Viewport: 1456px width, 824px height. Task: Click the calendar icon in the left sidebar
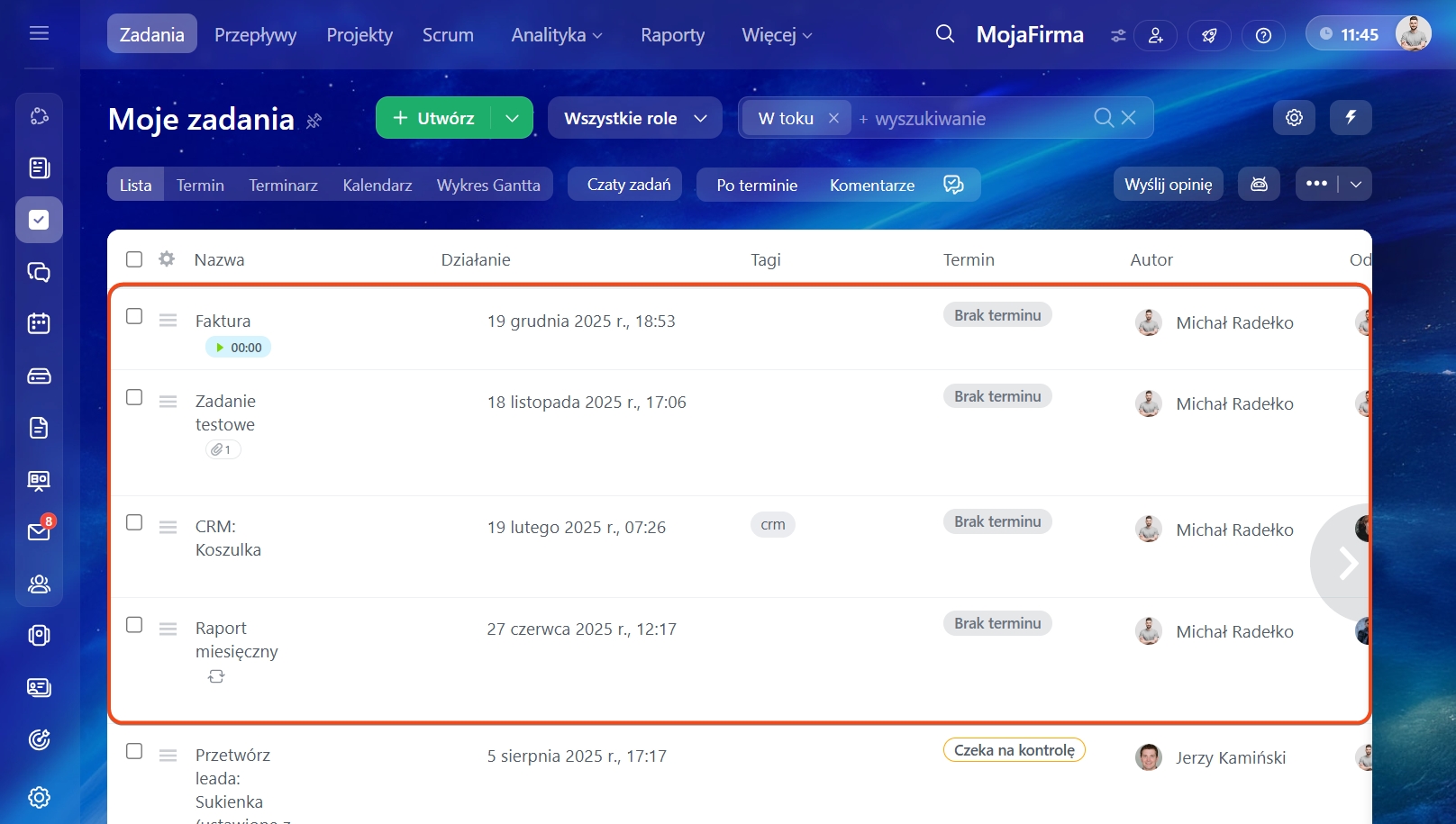click(39, 324)
